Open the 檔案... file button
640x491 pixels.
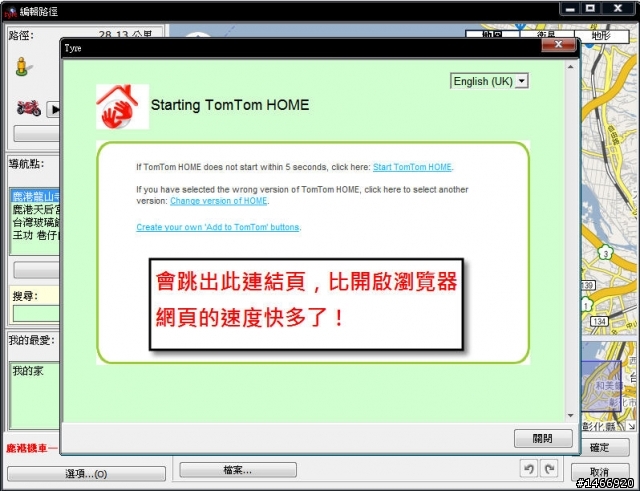tap(238, 470)
